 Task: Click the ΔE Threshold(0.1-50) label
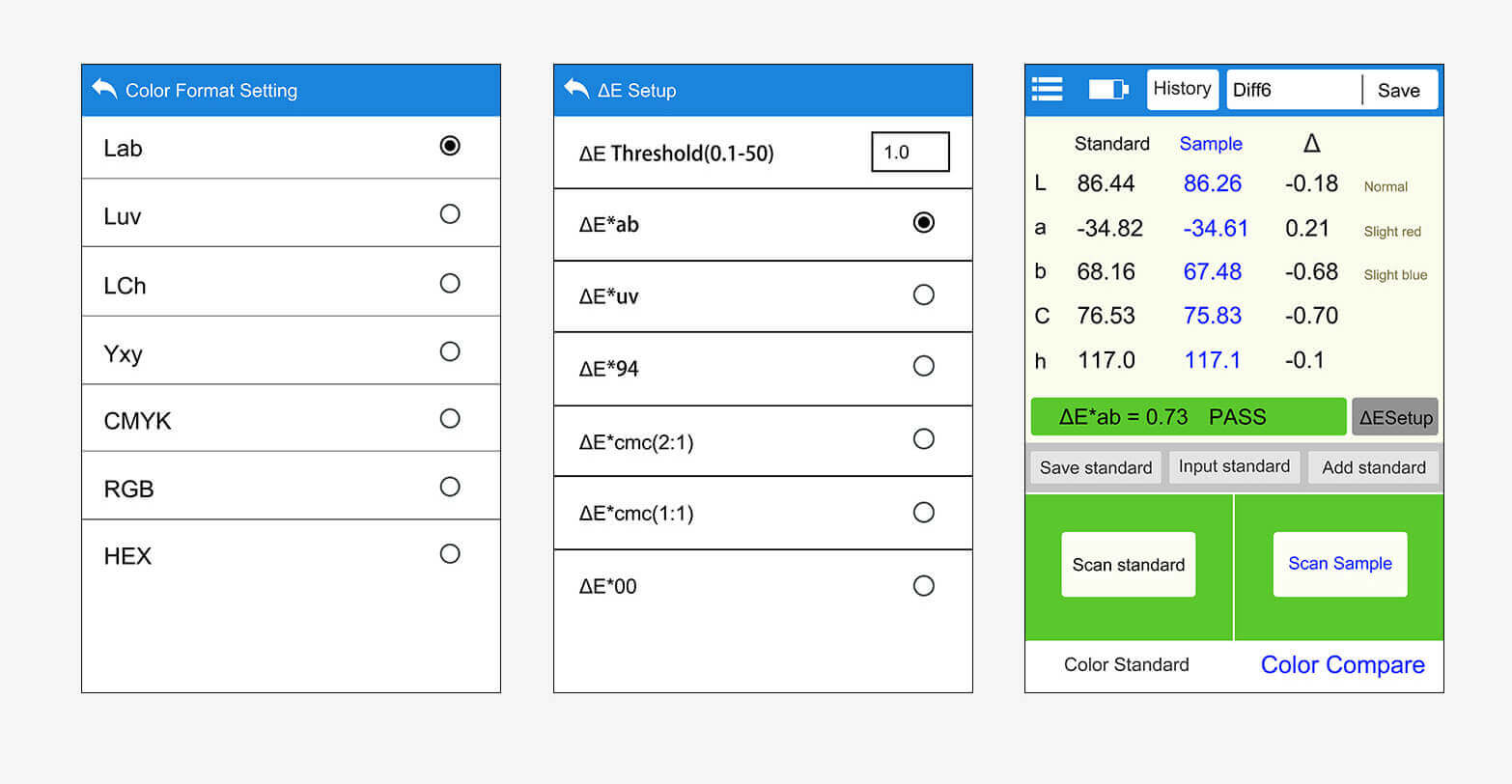[x=676, y=153]
